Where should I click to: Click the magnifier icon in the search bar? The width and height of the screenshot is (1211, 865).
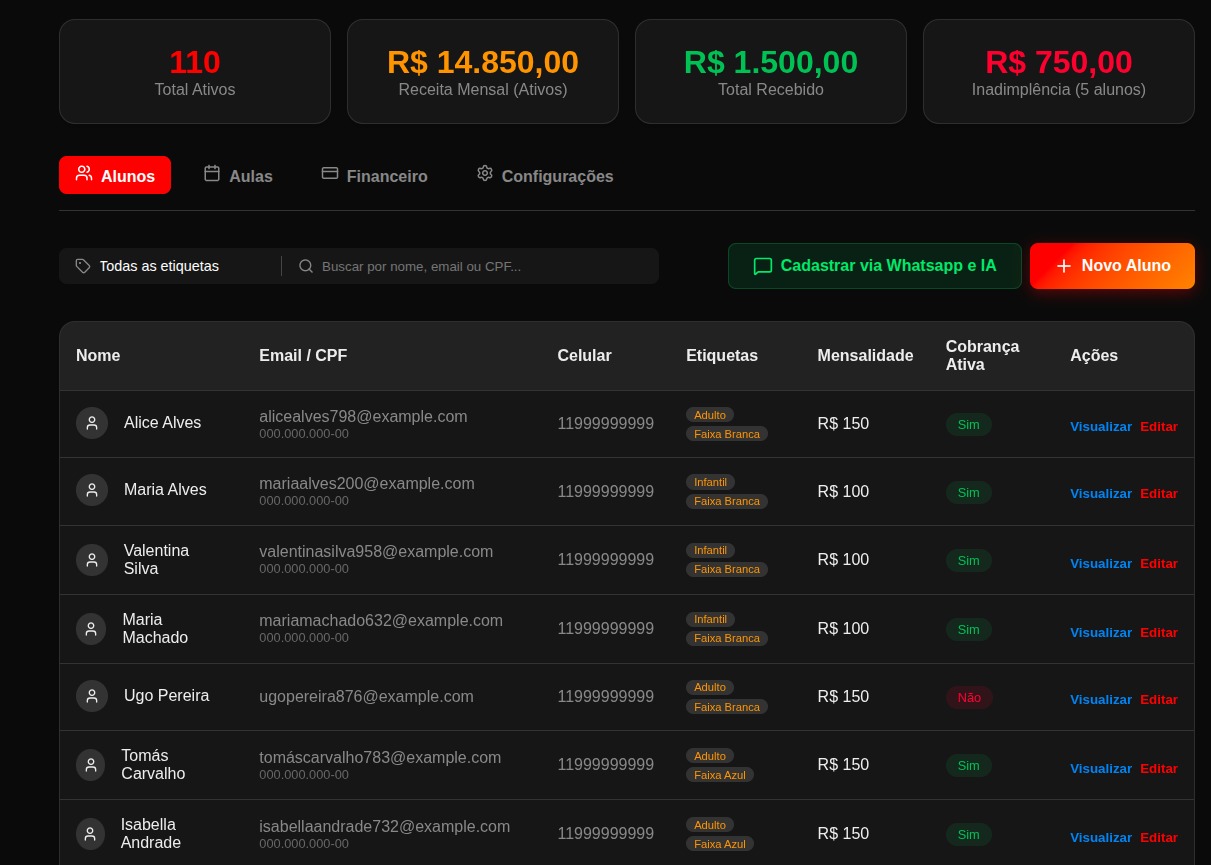(306, 266)
